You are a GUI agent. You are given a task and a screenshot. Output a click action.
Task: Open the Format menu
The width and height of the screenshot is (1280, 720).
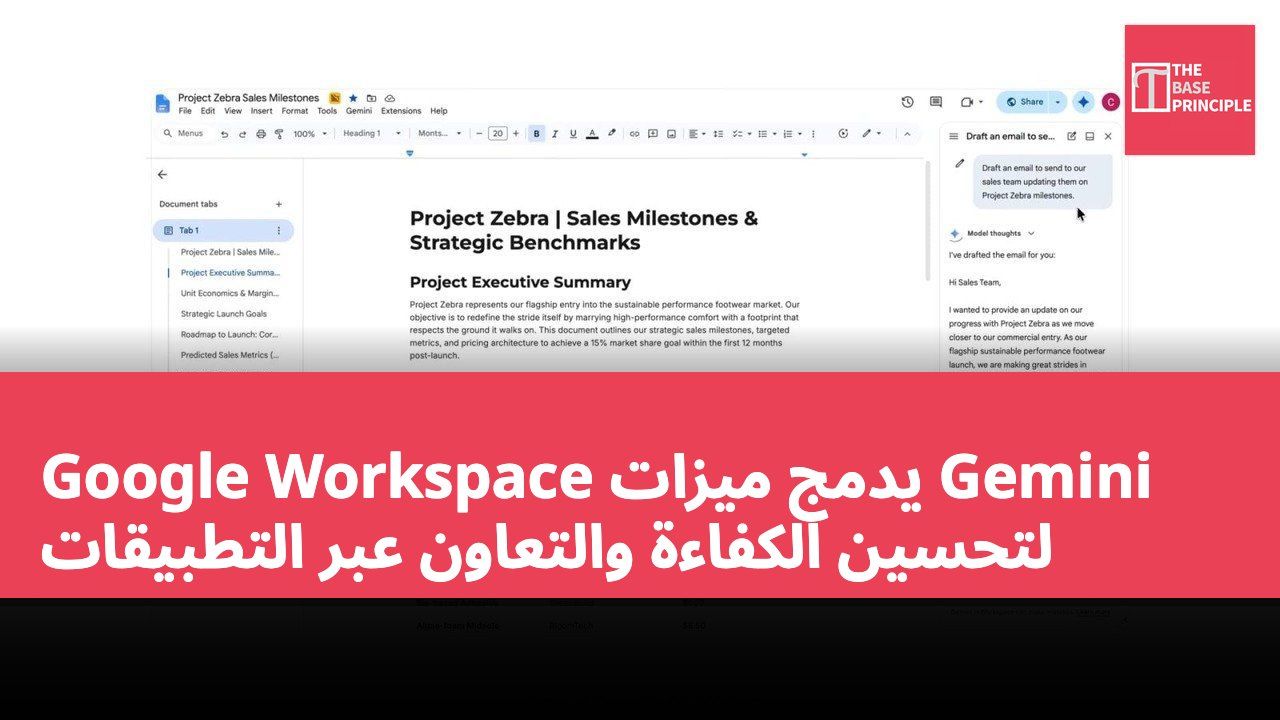tap(295, 111)
